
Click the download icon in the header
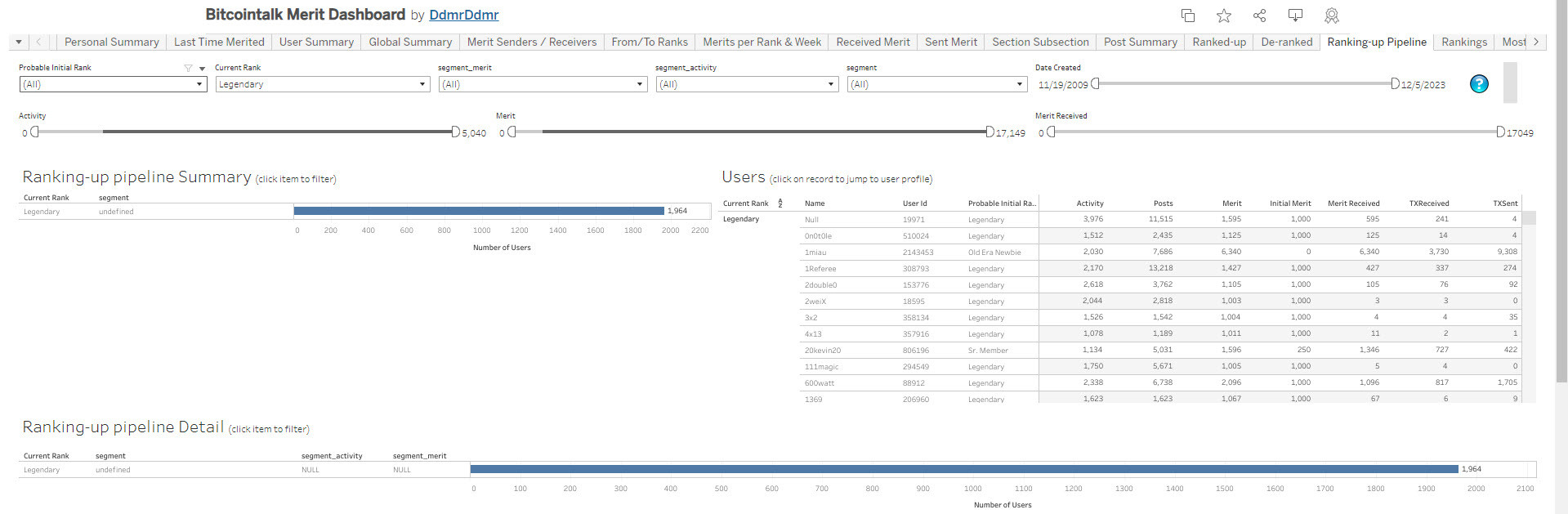coord(1295,16)
